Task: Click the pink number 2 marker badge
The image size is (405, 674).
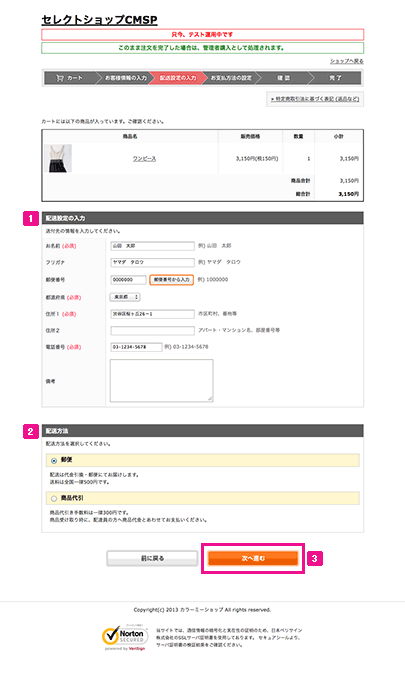Action: point(31,431)
